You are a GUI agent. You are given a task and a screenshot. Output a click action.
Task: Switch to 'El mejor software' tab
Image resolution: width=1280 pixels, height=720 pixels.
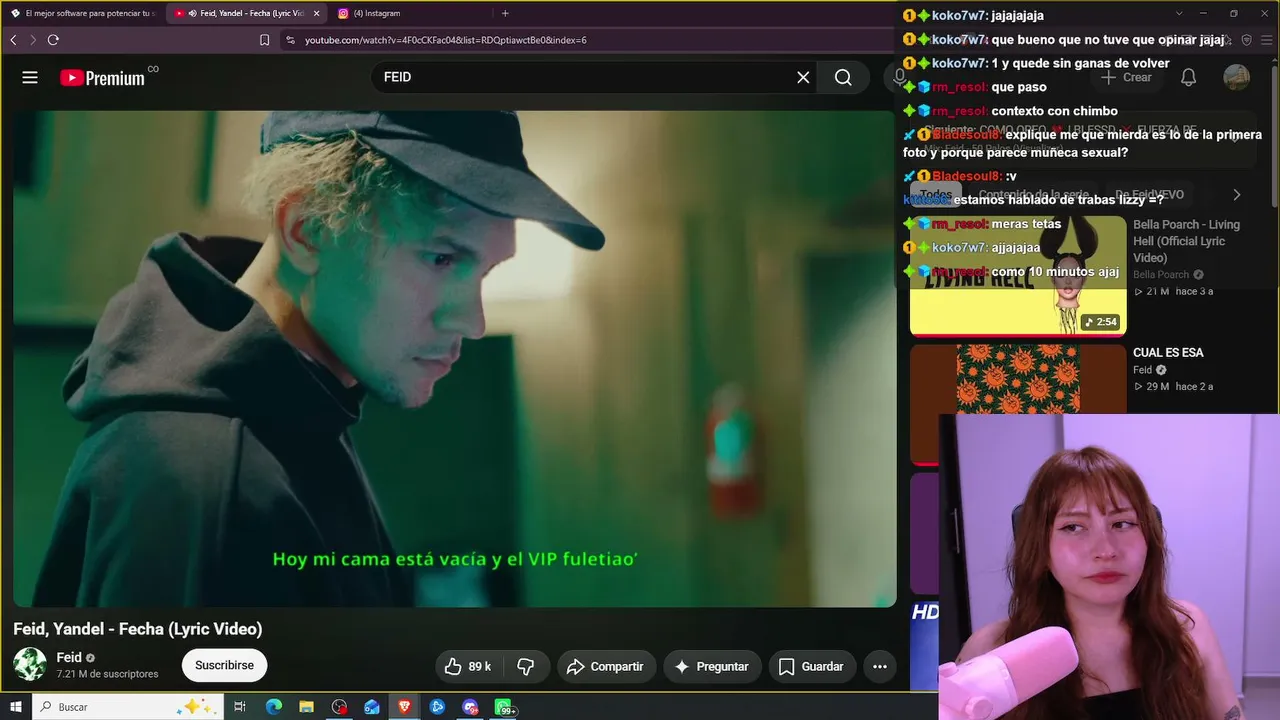click(x=83, y=13)
